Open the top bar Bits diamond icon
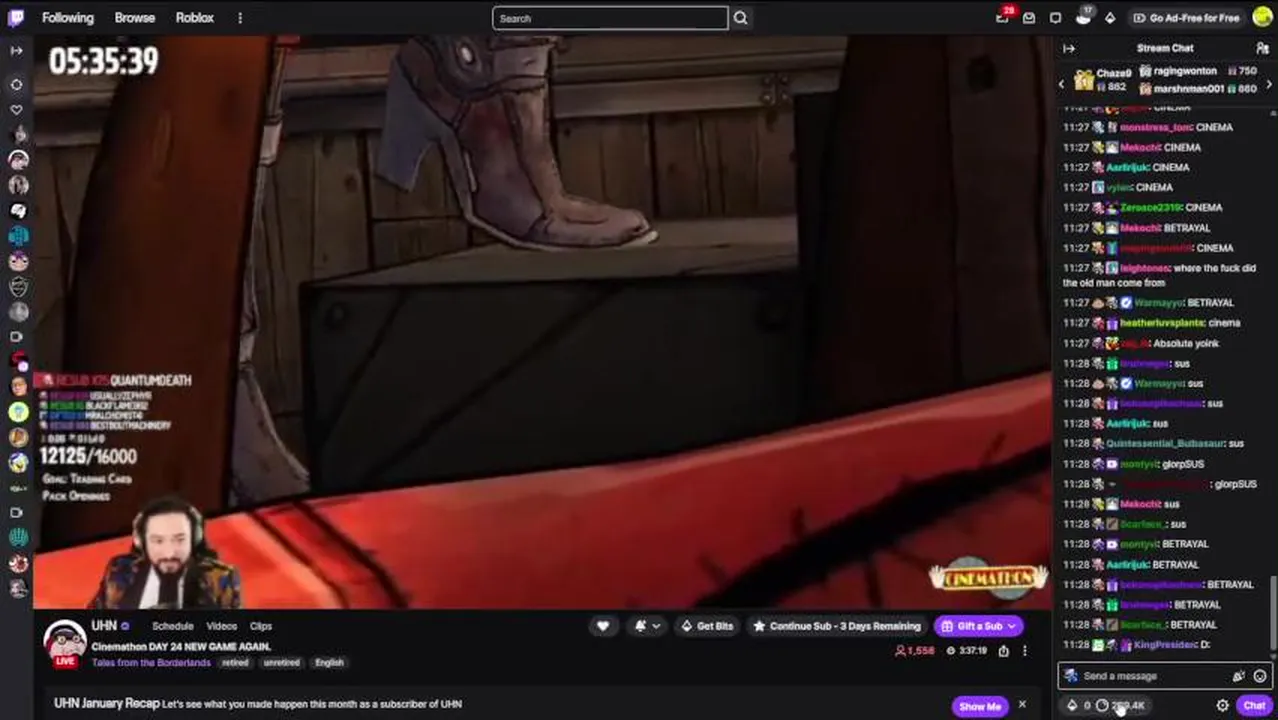 [1109, 18]
